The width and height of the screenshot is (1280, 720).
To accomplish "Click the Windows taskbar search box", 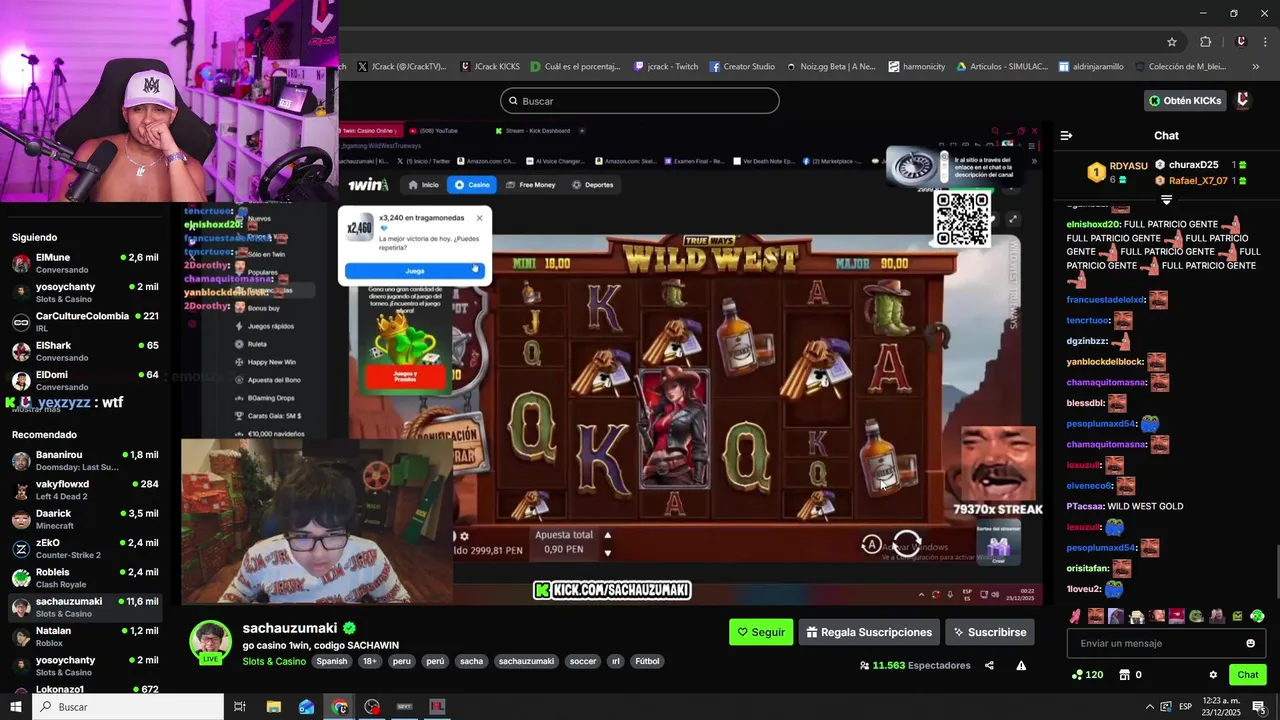I will point(127,707).
